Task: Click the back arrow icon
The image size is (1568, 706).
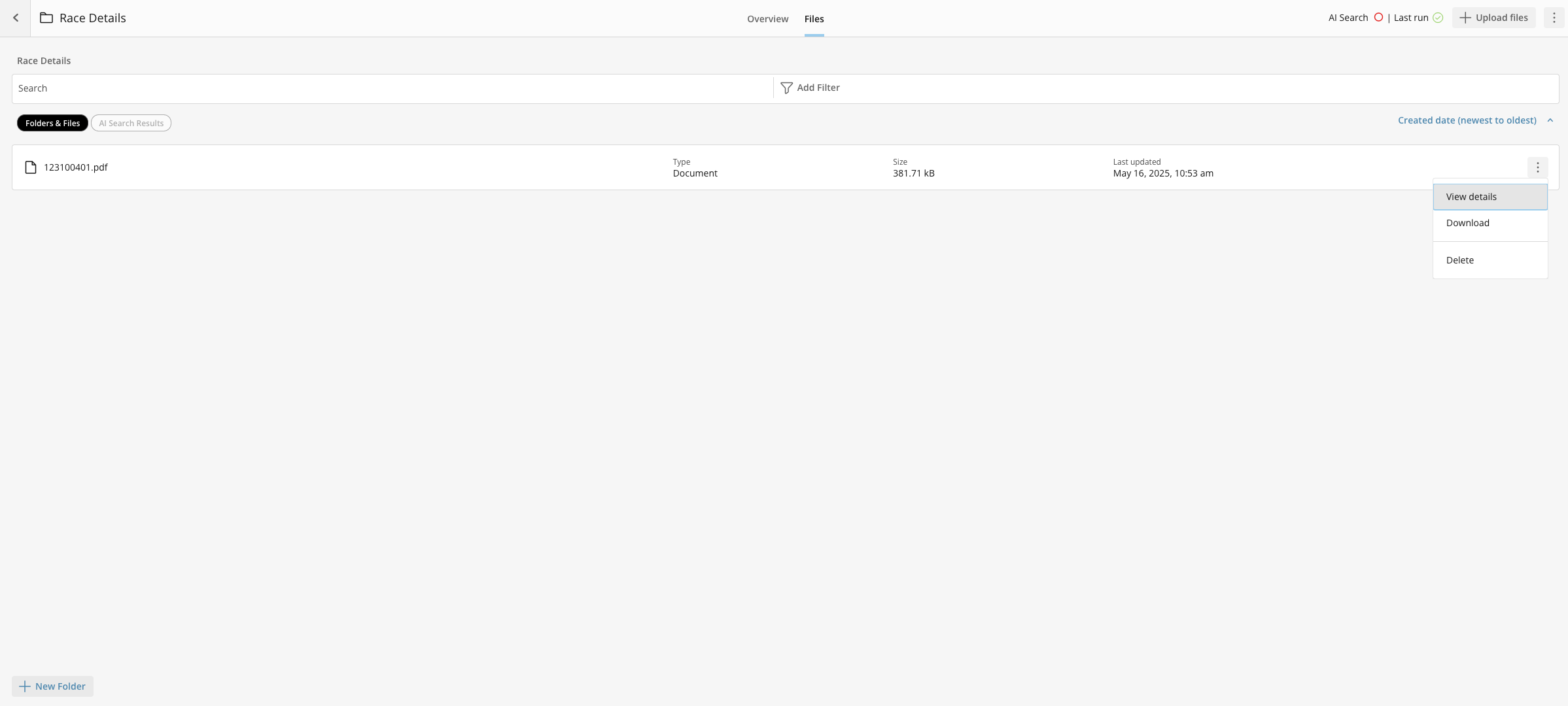Action: click(16, 18)
